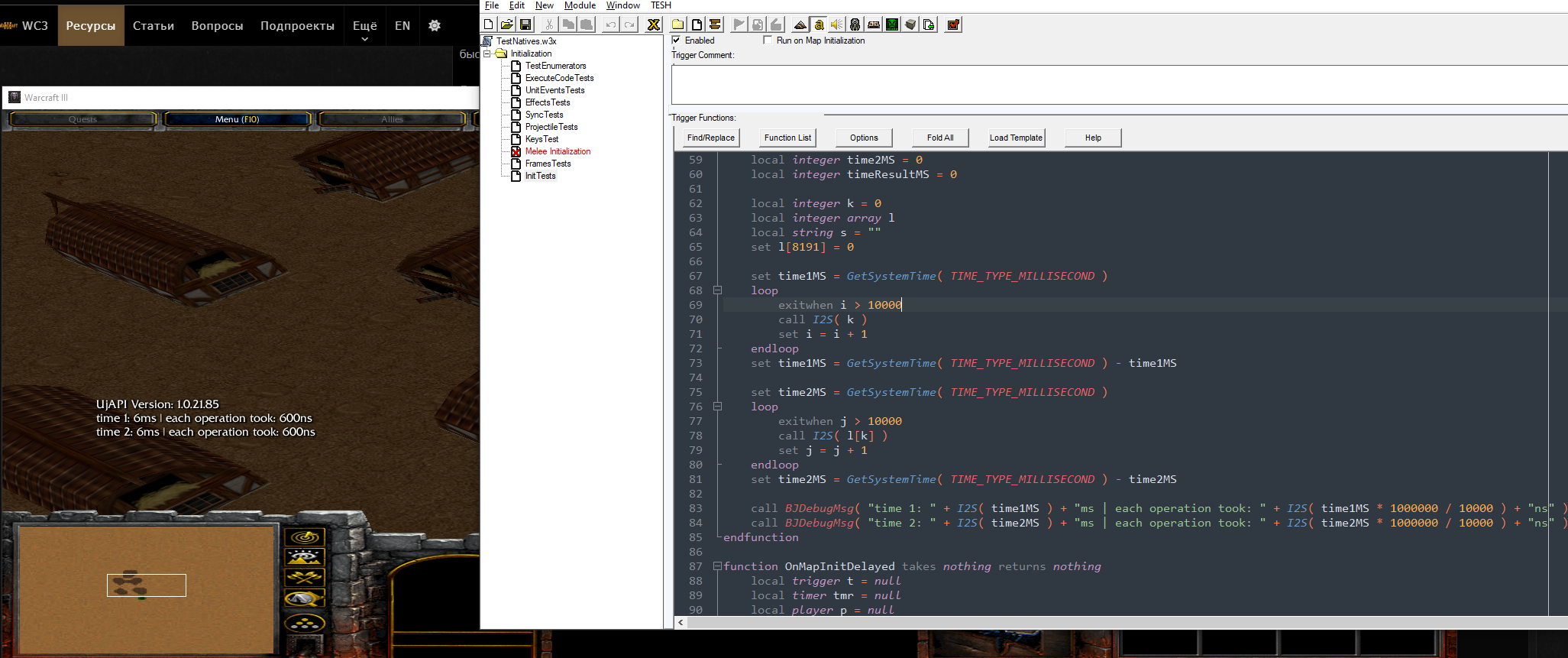Click the Warcraft III minimap
Image resolution: width=1568 pixels, height=658 pixels.
[x=146, y=589]
